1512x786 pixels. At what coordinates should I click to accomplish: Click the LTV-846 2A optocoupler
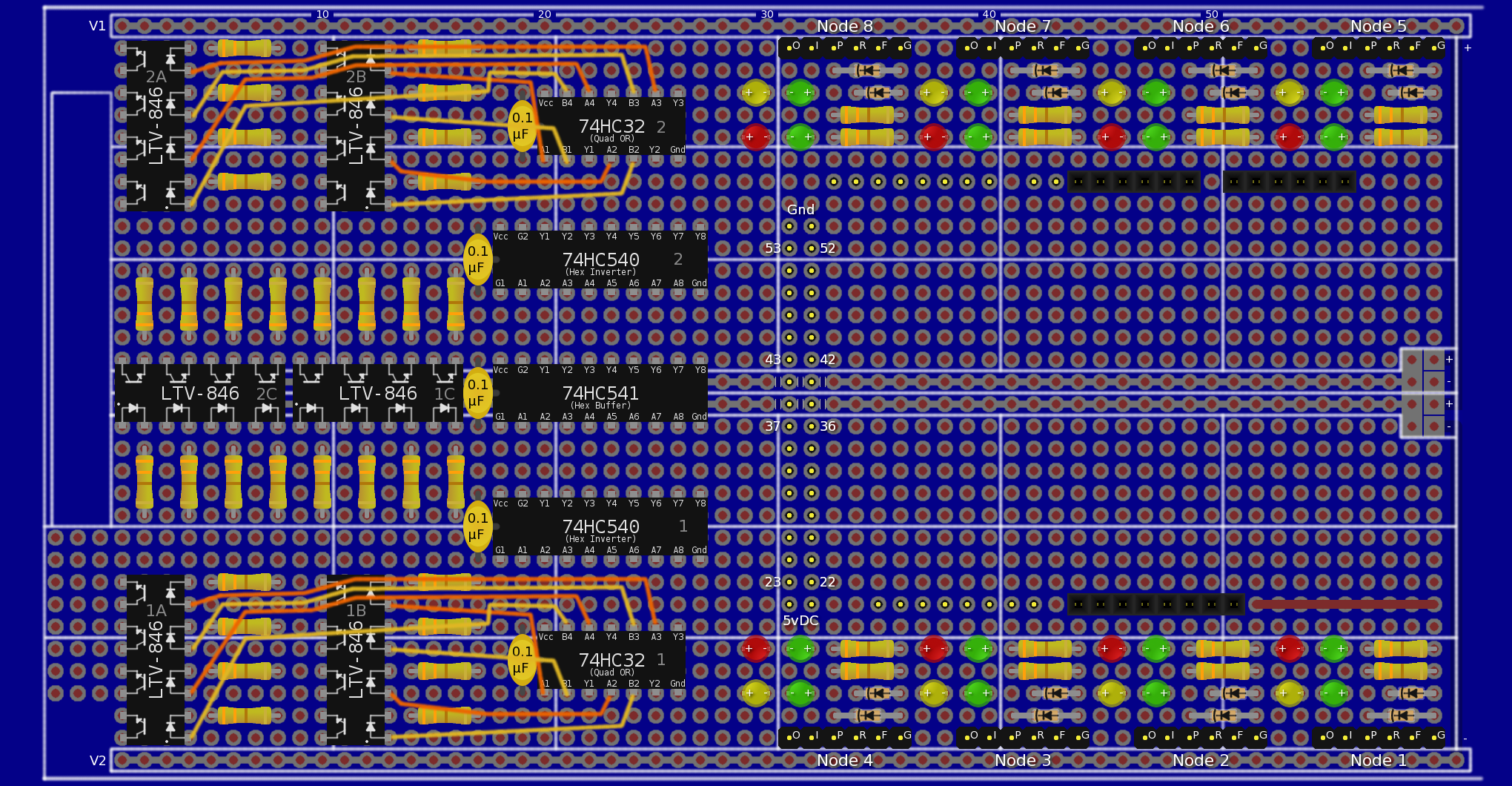pyautogui.click(x=156, y=126)
